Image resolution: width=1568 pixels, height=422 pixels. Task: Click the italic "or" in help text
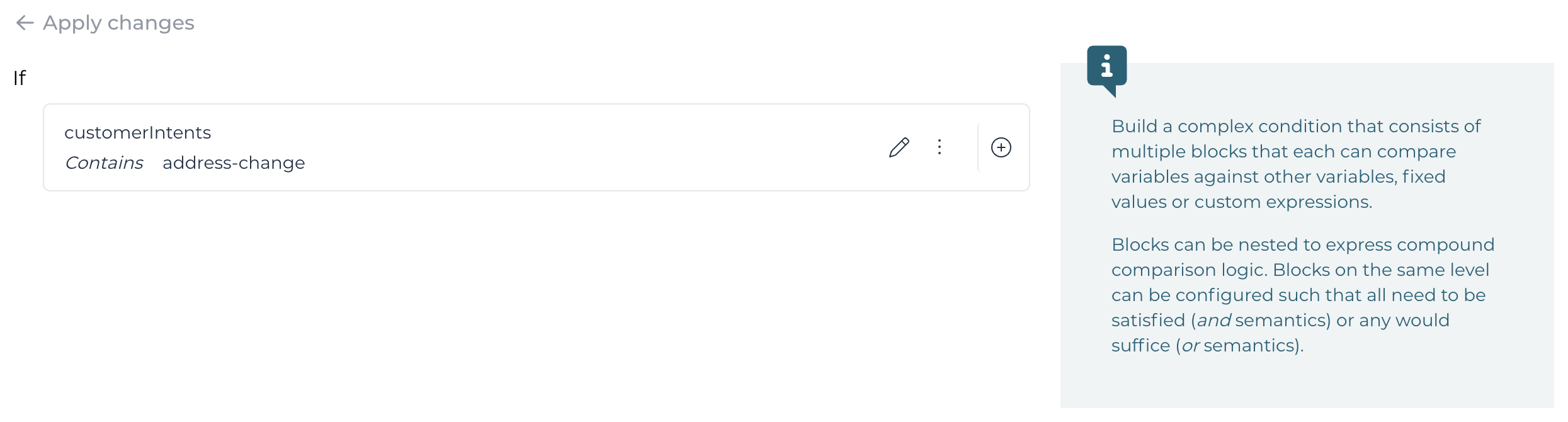click(x=1190, y=346)
